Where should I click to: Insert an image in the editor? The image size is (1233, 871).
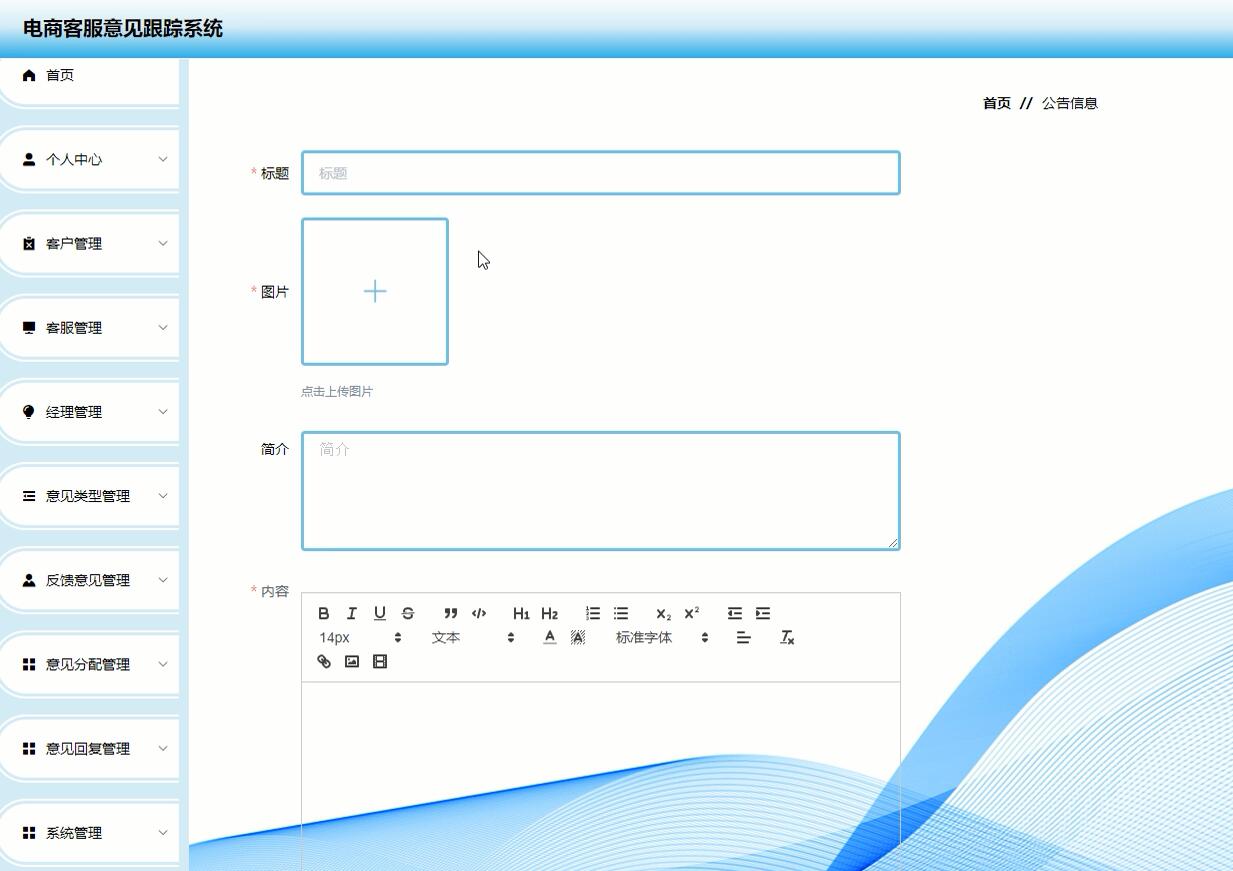[352, 662]
